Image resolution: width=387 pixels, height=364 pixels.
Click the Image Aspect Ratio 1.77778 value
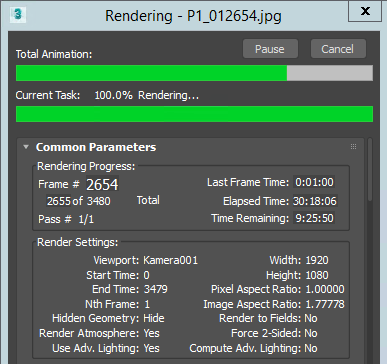point(325,304)
